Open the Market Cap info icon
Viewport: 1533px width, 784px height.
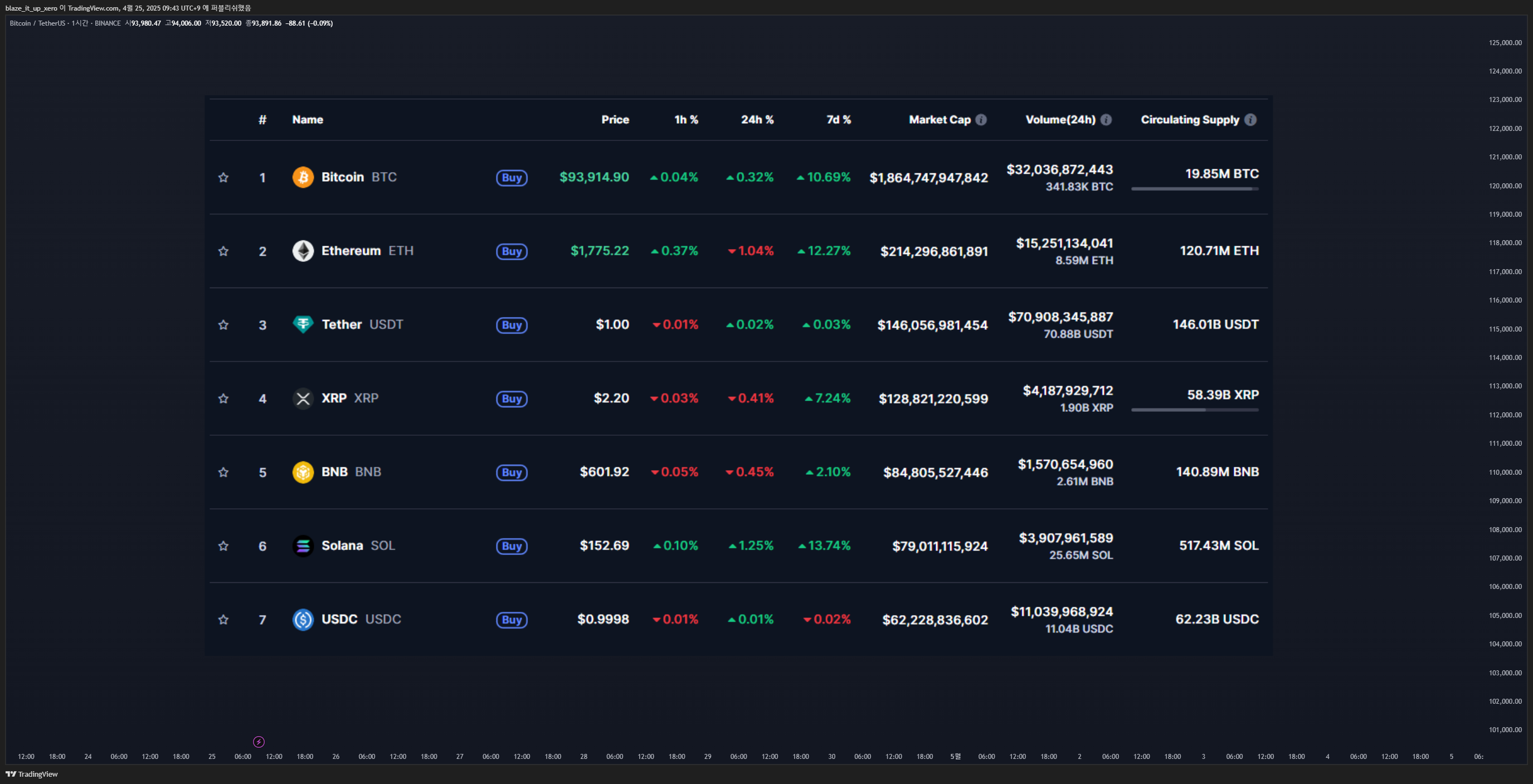[981, 120]
